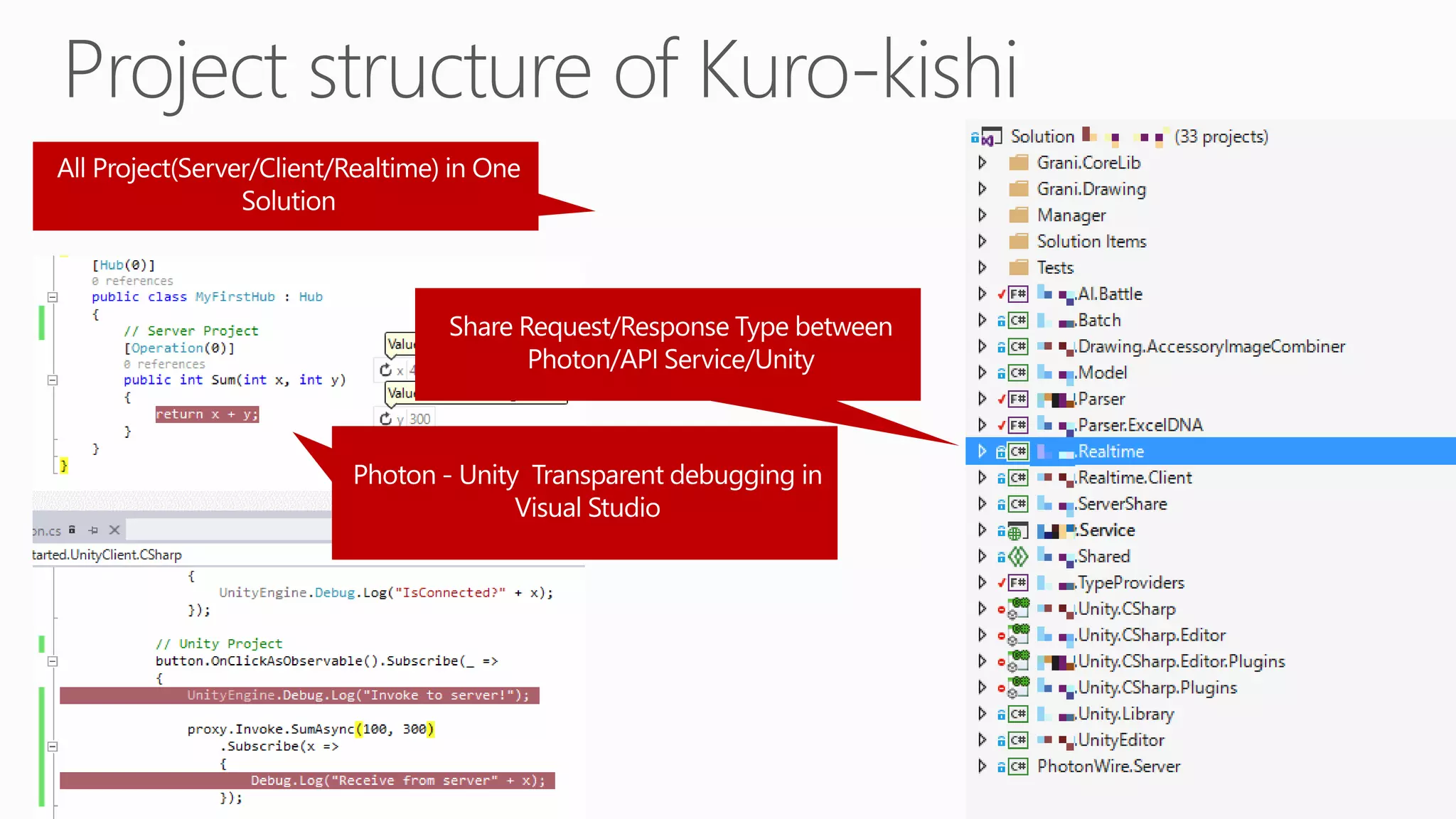Click the shared project diamond icon beside Shared
This screenshot has width=1456, height=819.
(x=1018, y=557)
